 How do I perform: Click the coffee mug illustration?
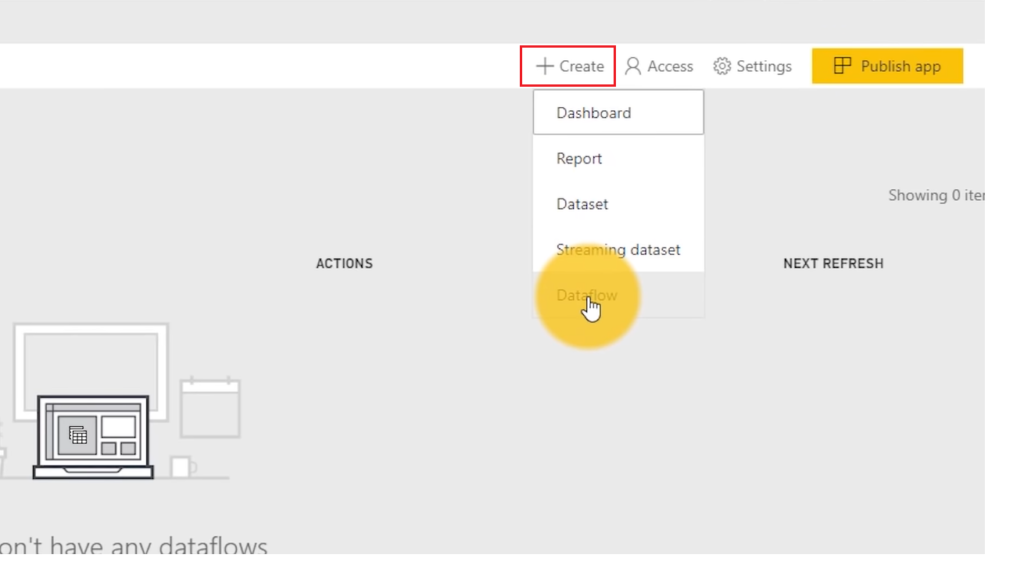tap(182, 466)
